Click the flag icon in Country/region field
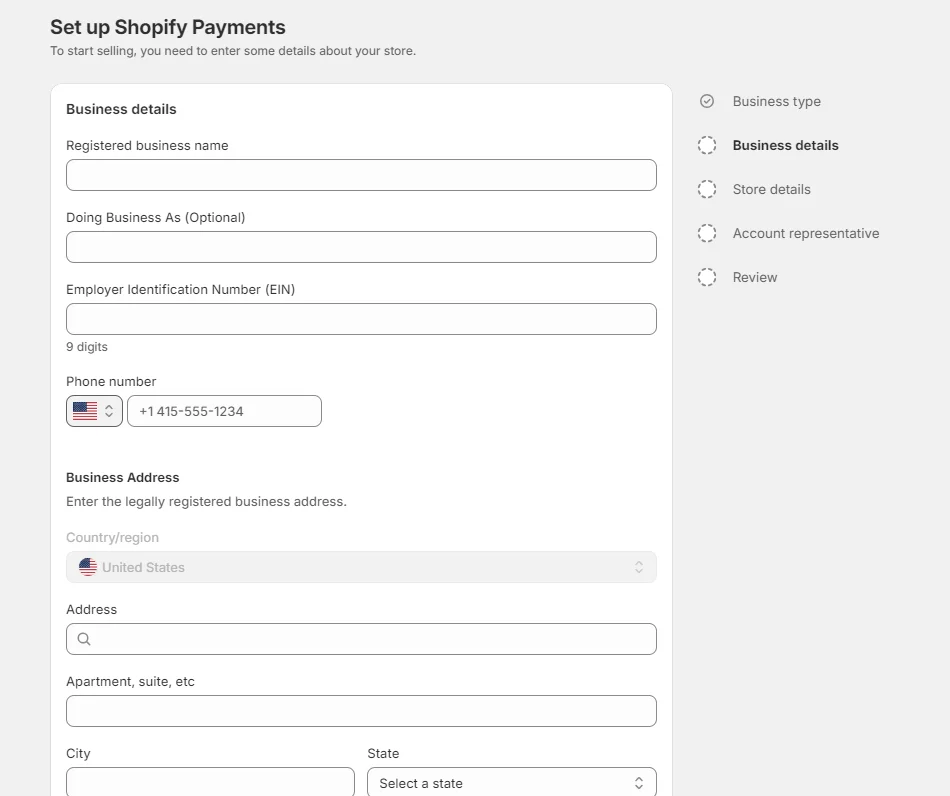This screenshot has height=796, width=950. tap(88, 567)
